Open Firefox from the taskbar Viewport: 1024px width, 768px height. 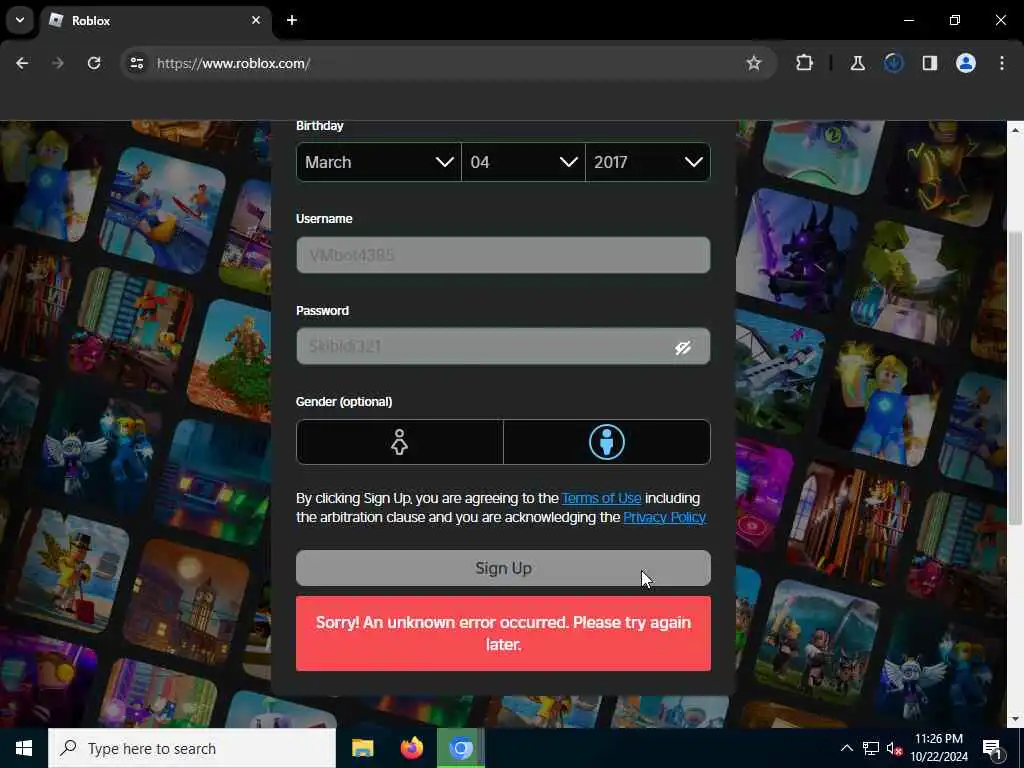pyautogui.click(x=411, y=748)
